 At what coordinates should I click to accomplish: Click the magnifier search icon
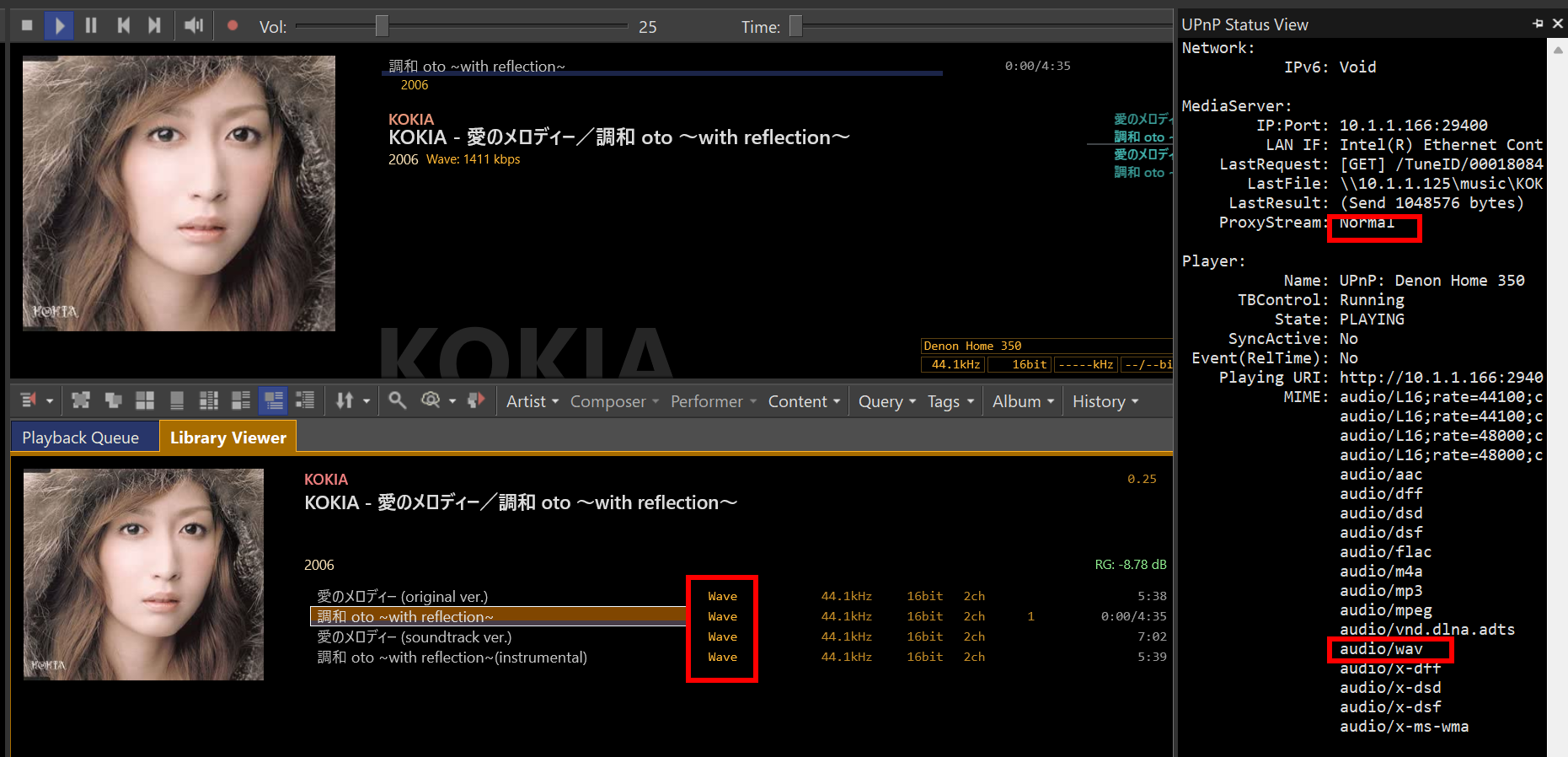397,400
